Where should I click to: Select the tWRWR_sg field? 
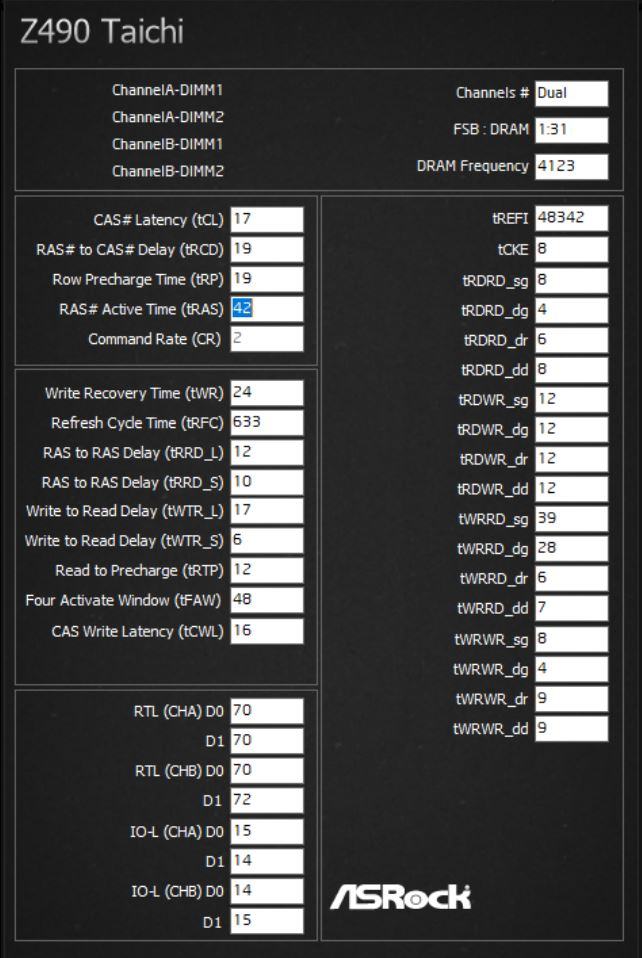pos(572,640)
